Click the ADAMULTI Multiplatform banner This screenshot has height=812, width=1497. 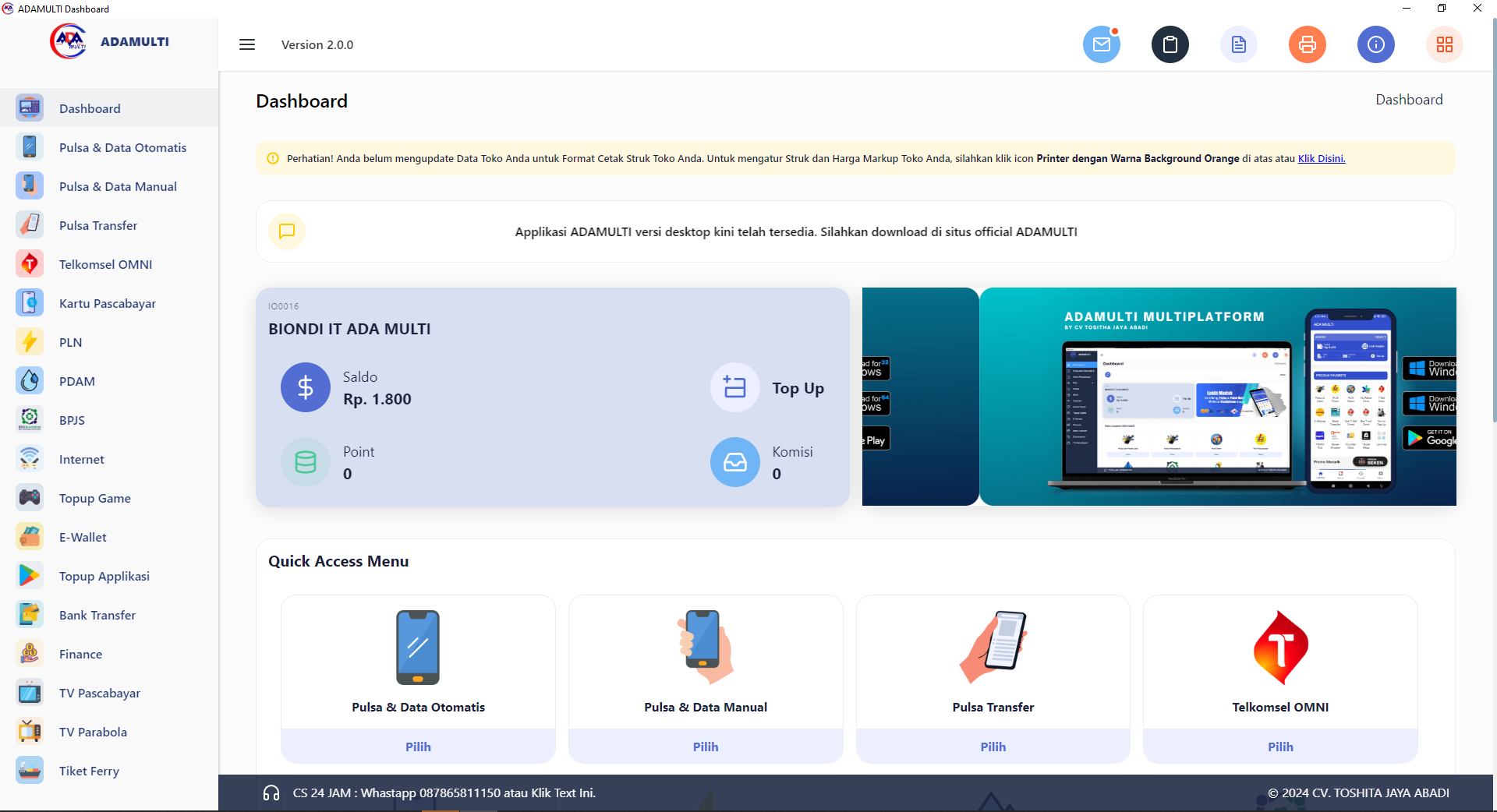coord(1218,397)
